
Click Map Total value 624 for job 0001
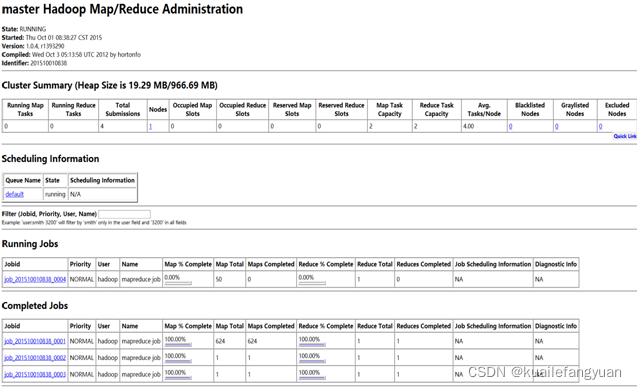[220, 341]
